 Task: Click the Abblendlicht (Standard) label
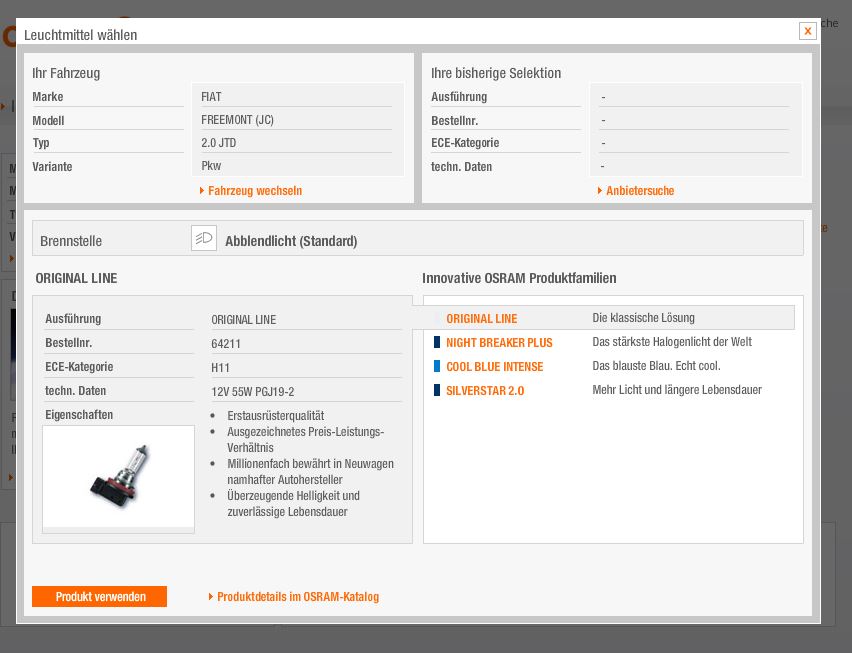click(x=291, y=241)
